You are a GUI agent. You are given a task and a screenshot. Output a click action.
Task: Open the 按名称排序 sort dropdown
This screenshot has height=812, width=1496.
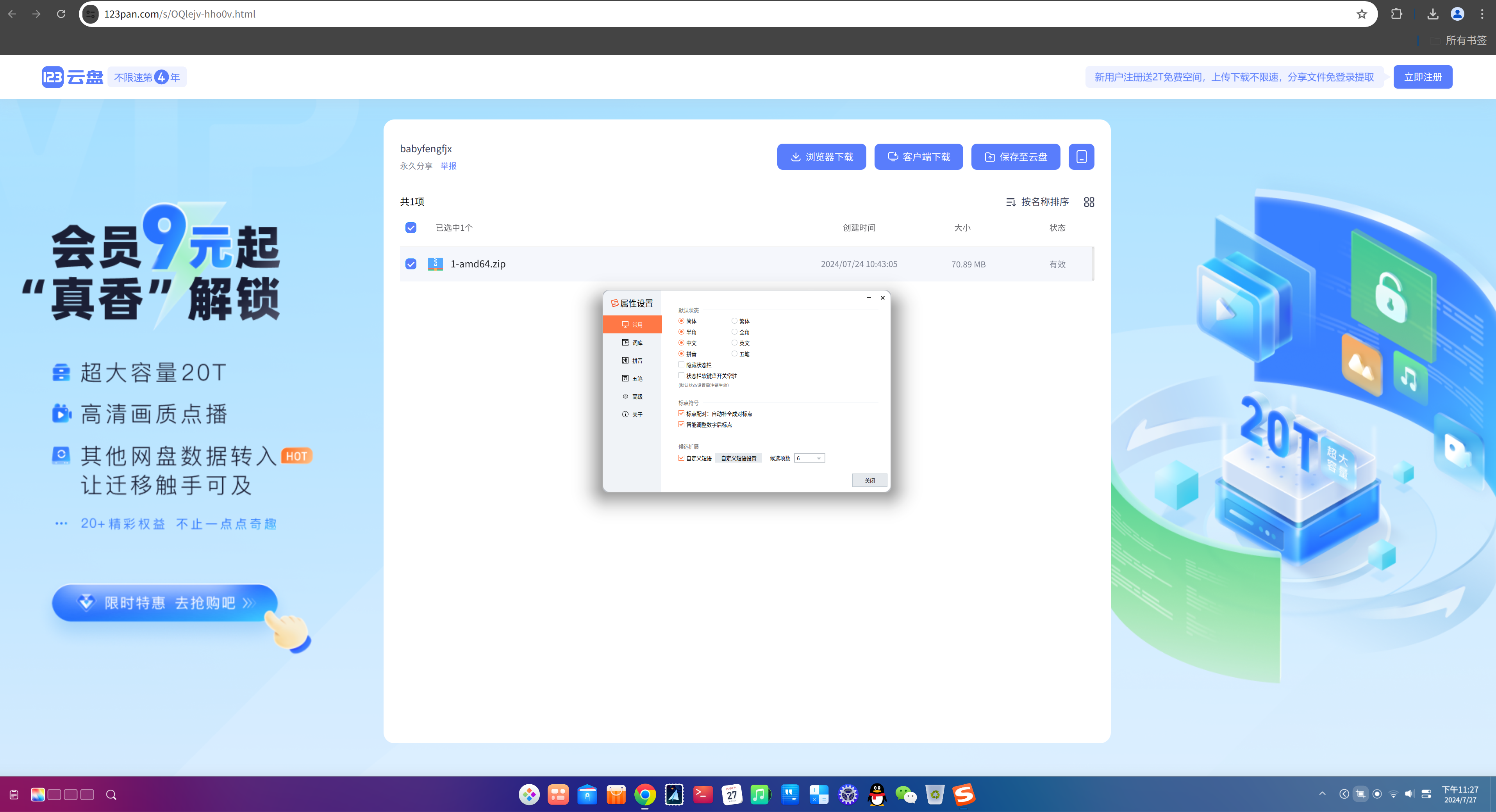coord(1037,202)
